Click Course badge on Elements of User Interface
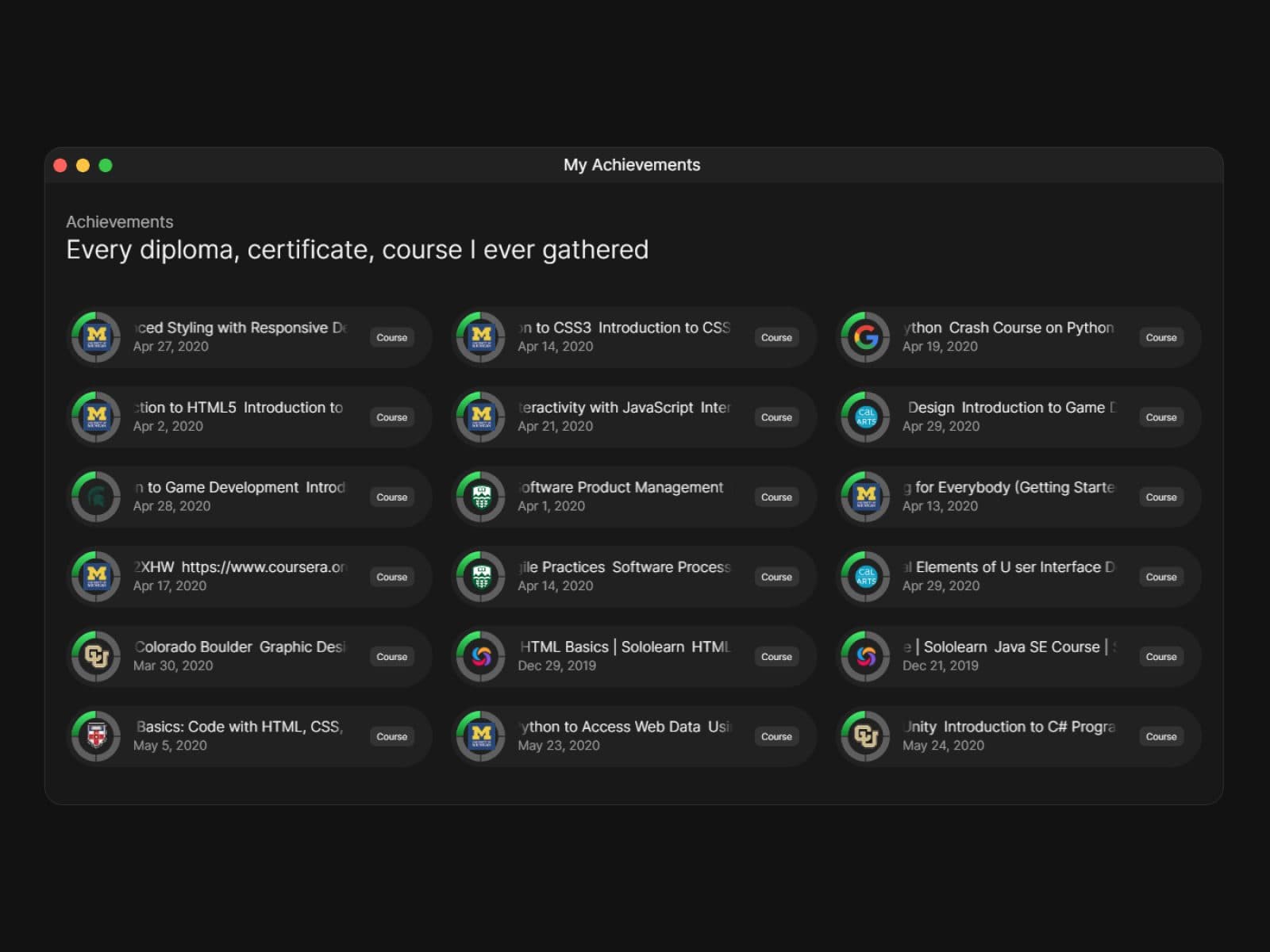 click(x=1160, y=577)
